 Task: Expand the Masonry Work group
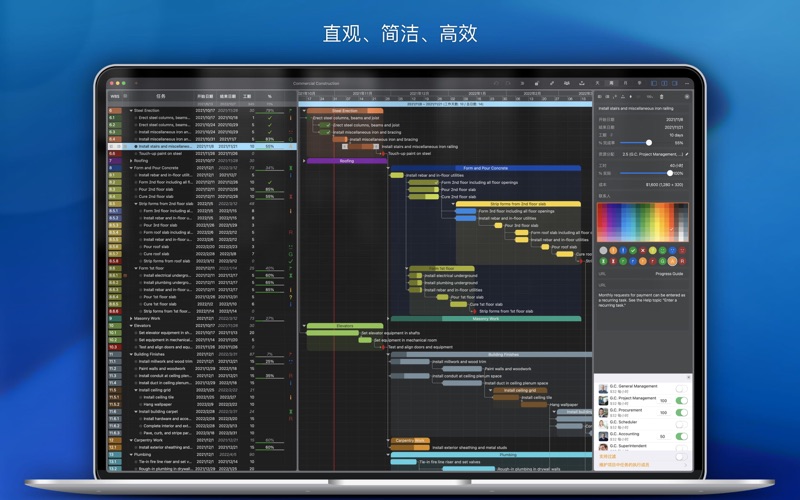tap(131, 318)
